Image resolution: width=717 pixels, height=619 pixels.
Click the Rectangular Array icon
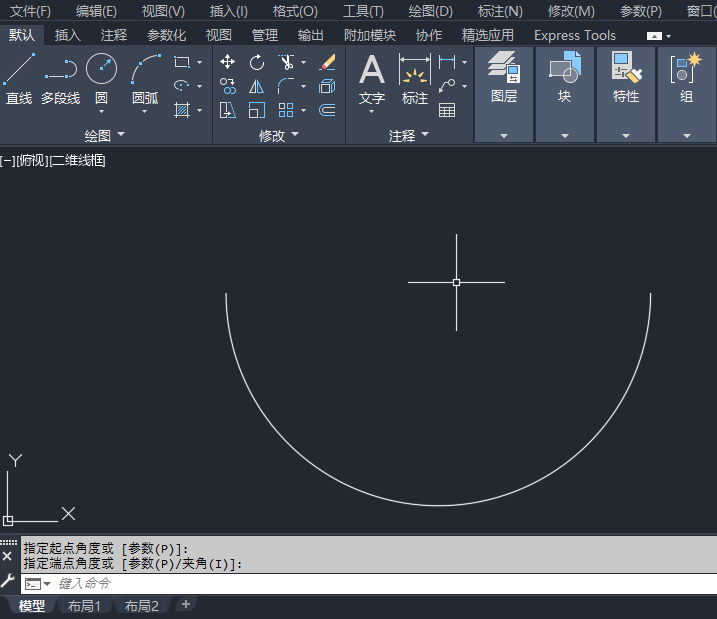286,110
